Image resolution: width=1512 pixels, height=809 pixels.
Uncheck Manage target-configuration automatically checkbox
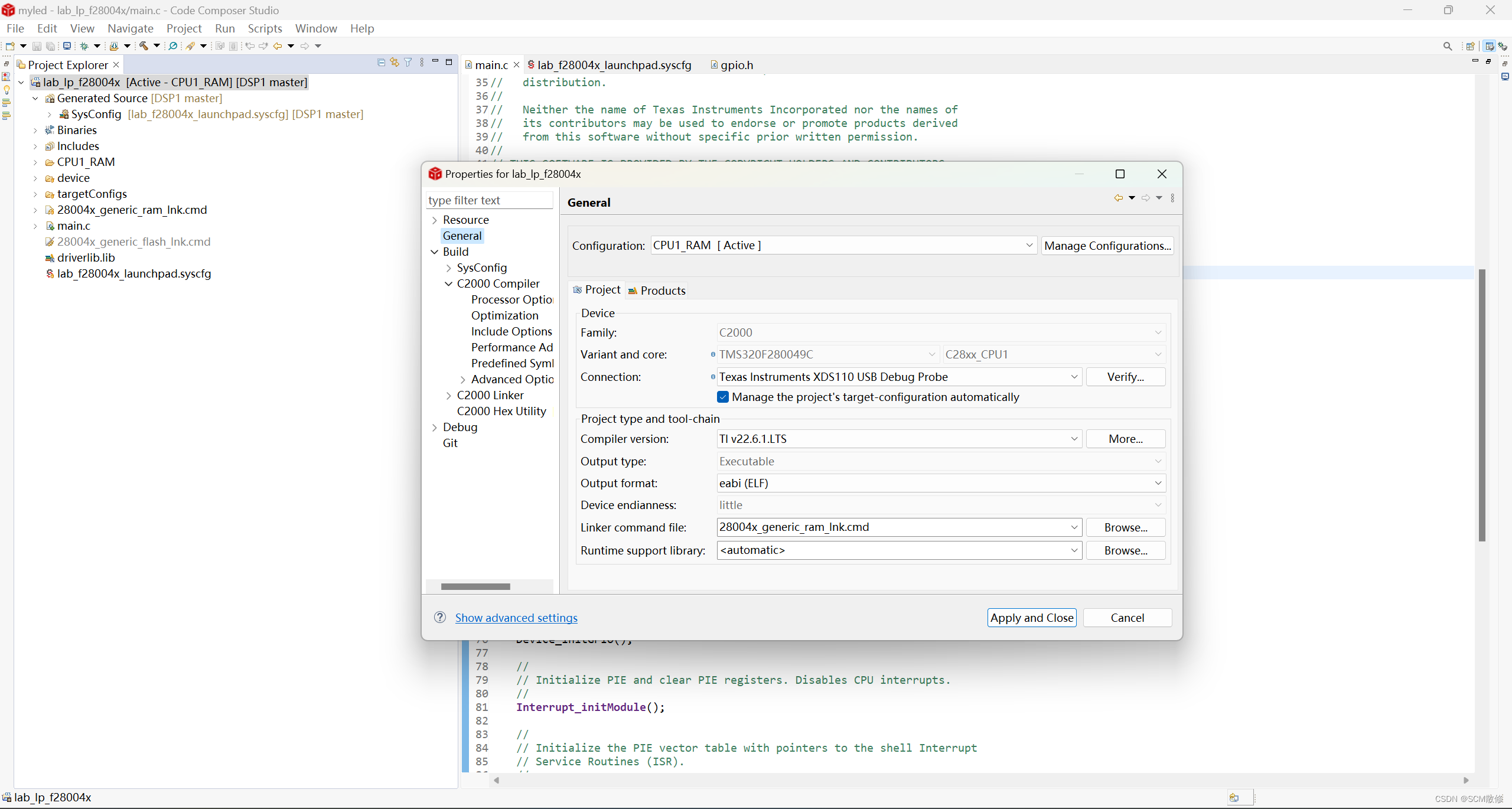723,397
